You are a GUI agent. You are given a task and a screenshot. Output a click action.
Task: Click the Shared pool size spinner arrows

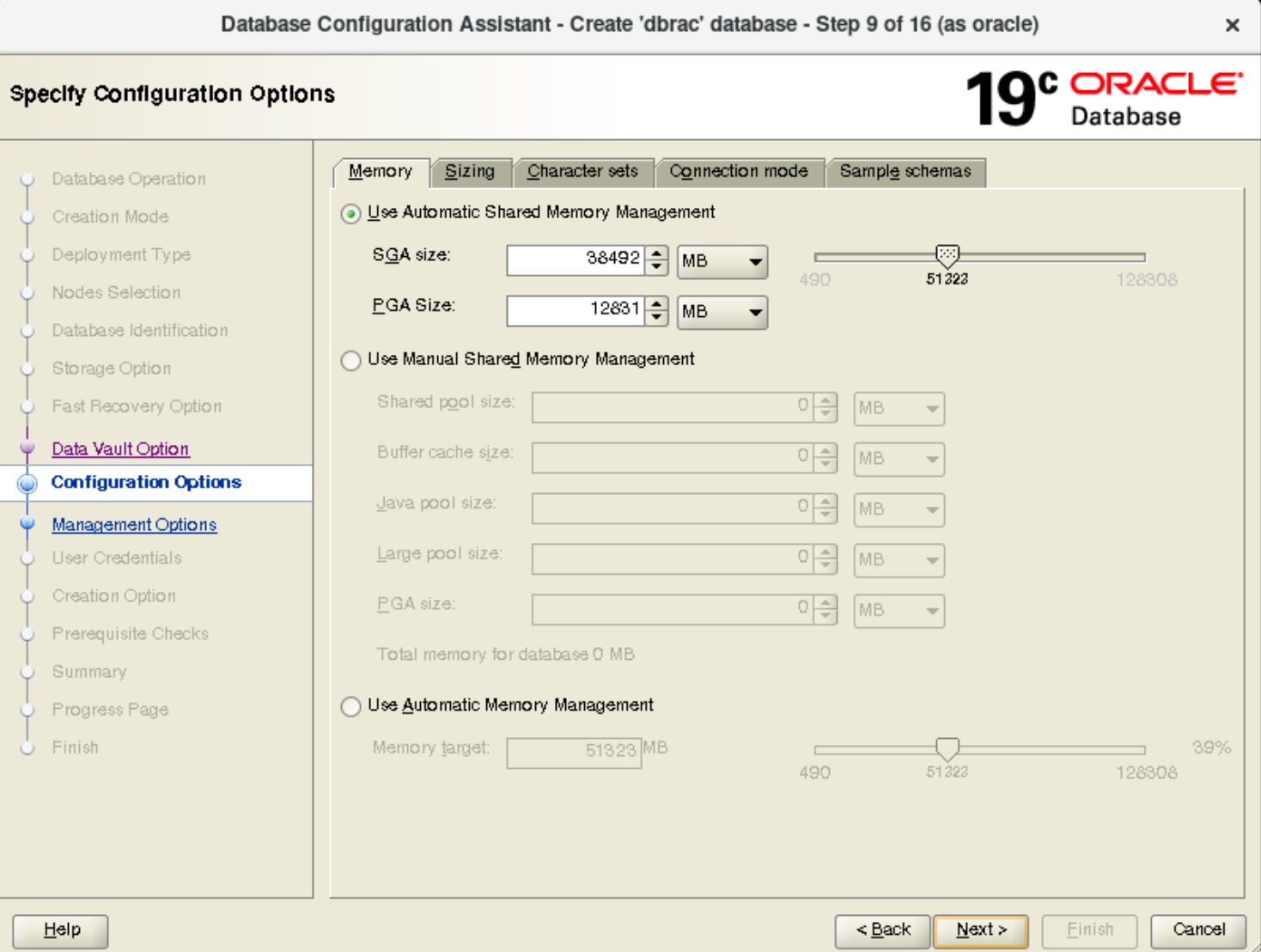point(825,407)
